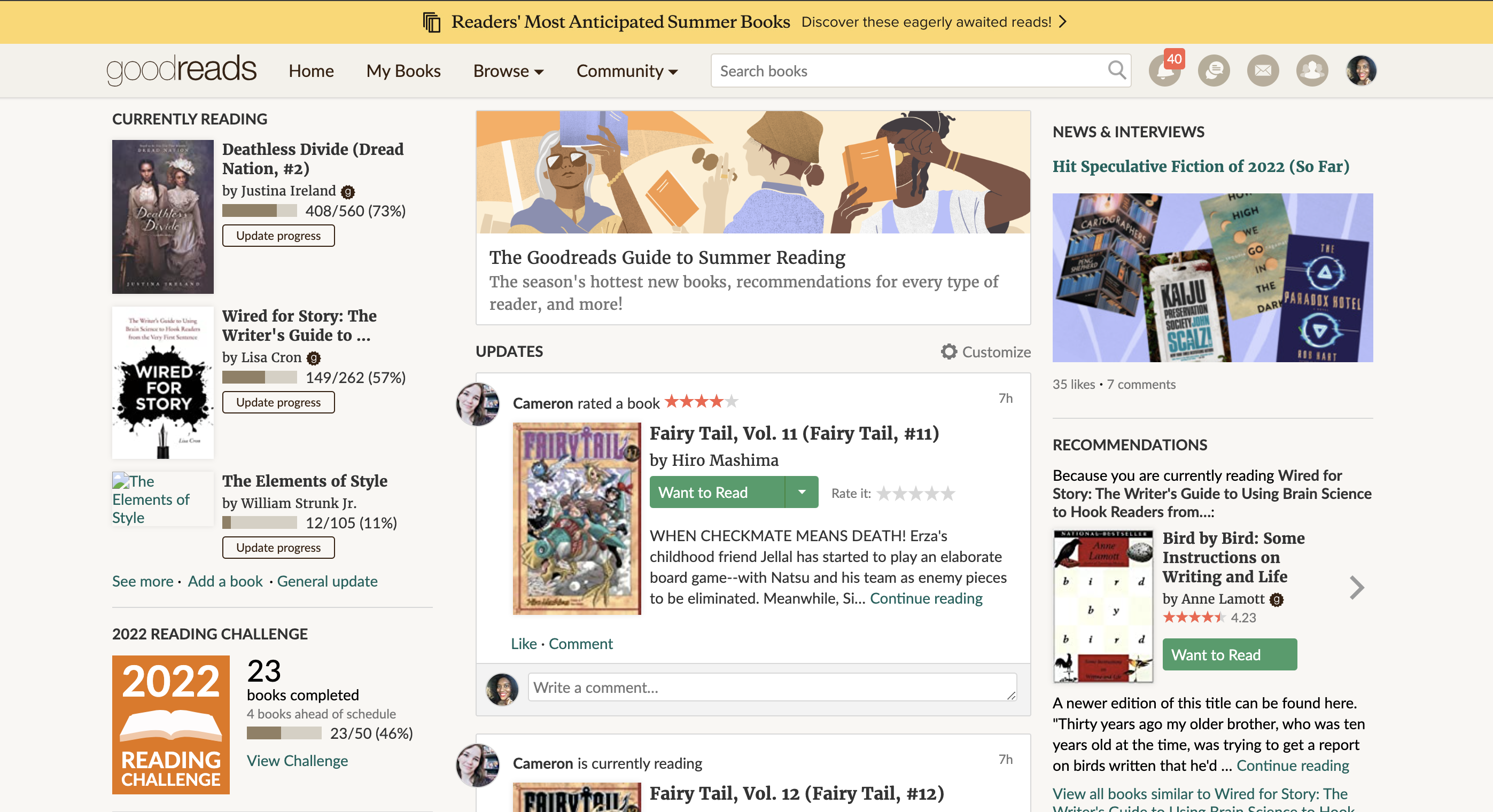Continue reading Fairy Tail Vol. 11 description

pyautogui.click(x=926, y=599)
